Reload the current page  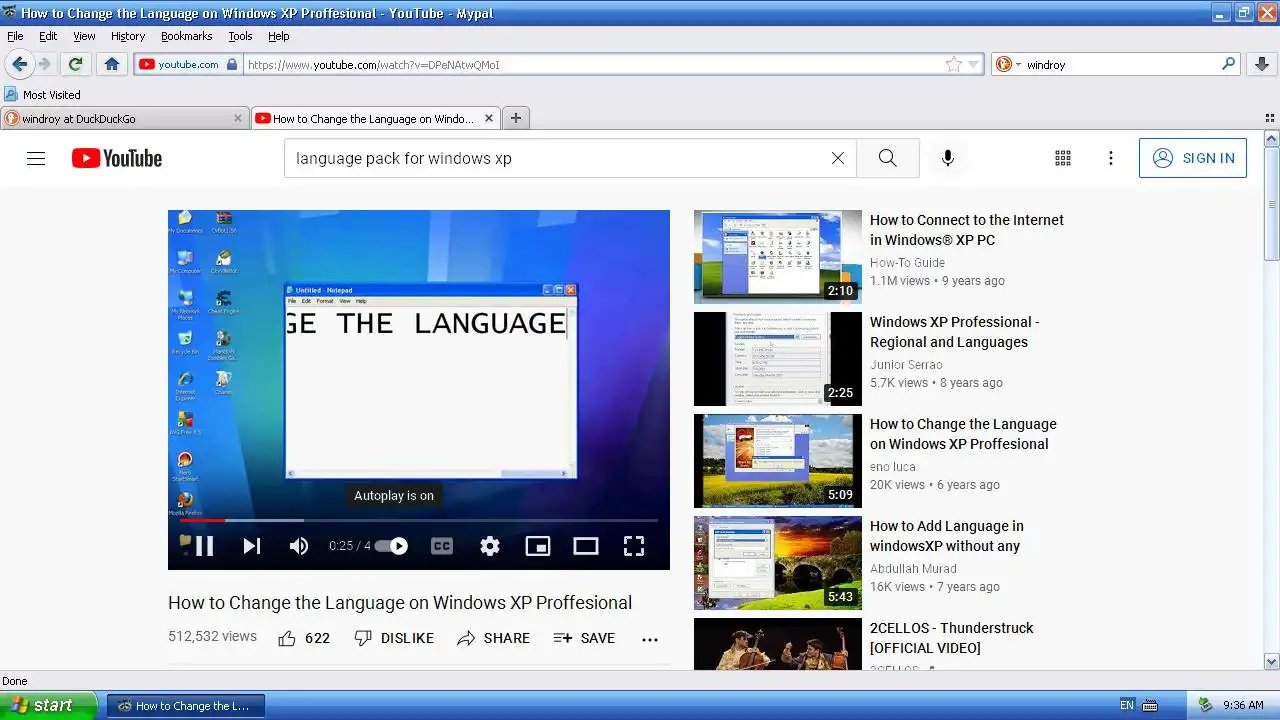point(75,64)
